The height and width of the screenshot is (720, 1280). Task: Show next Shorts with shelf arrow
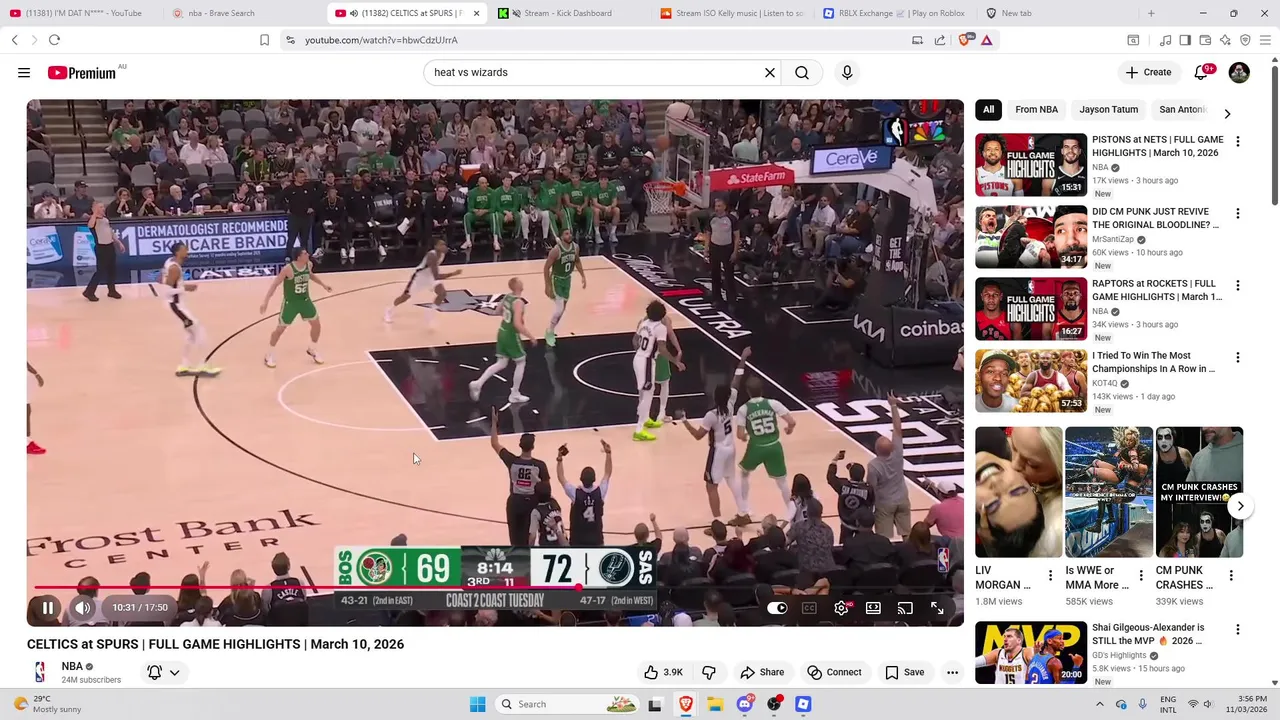(1240, 506)
